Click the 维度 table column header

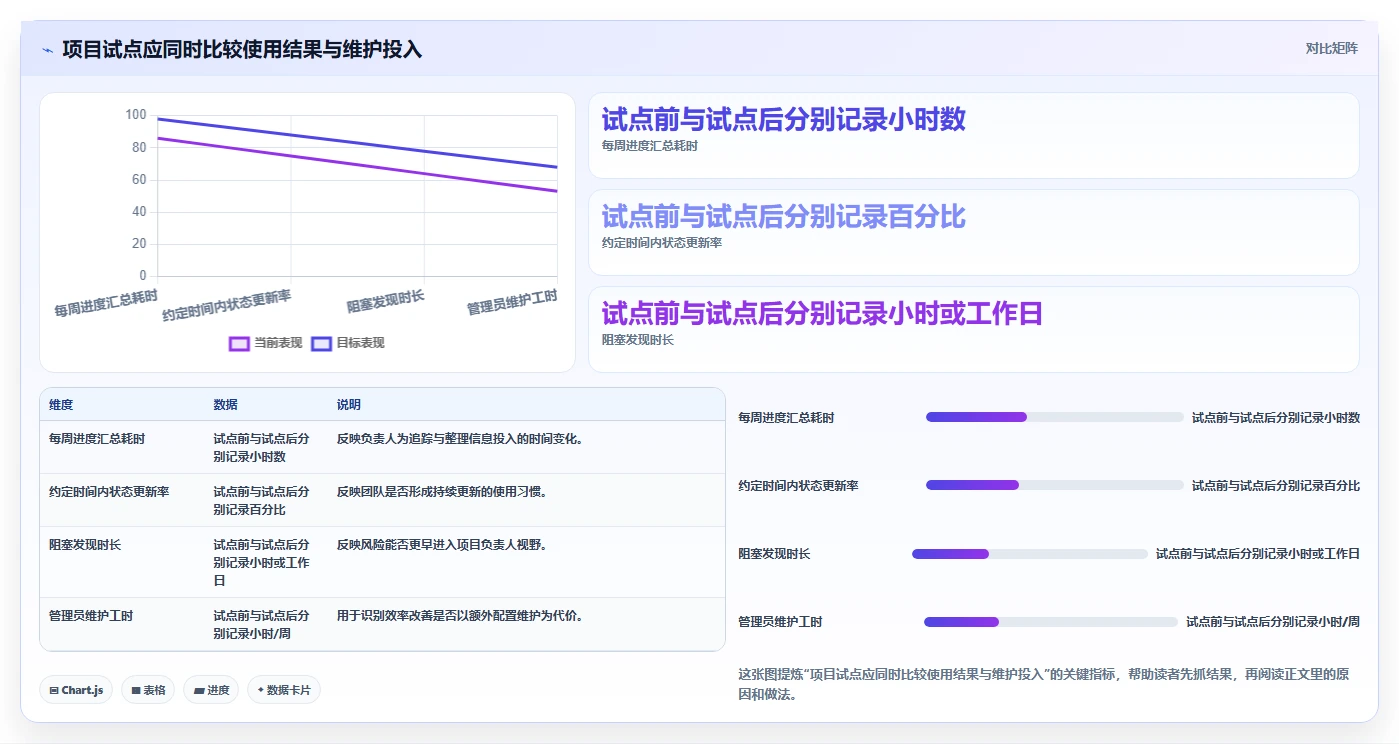[61, 405]
